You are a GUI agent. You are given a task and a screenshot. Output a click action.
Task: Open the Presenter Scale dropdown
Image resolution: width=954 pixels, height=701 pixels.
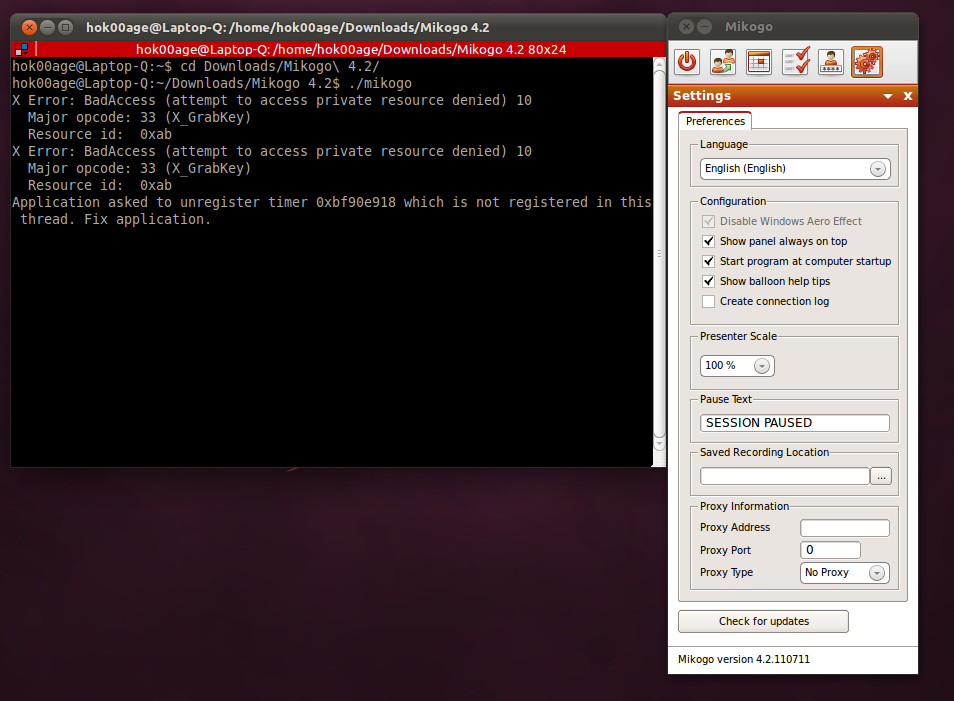click(760, 366)
